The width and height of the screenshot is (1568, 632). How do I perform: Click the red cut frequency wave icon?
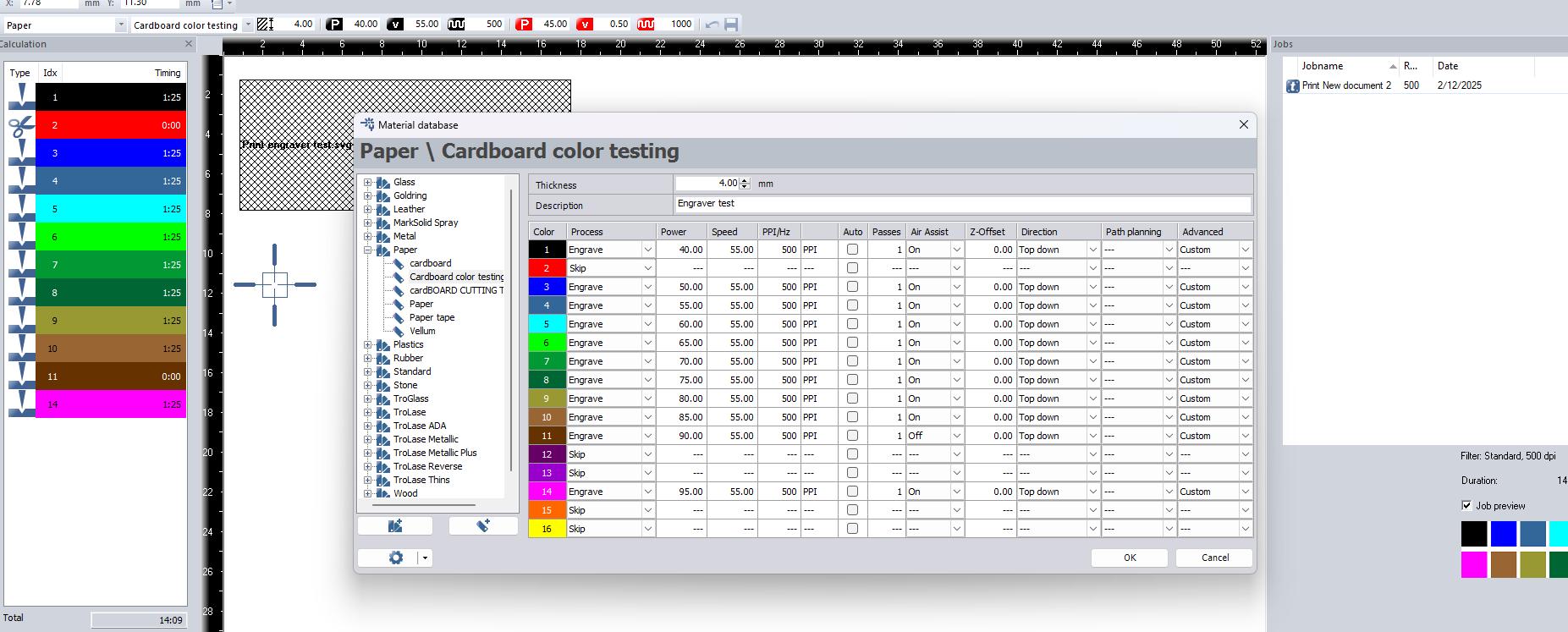click(x=646, y=25)
